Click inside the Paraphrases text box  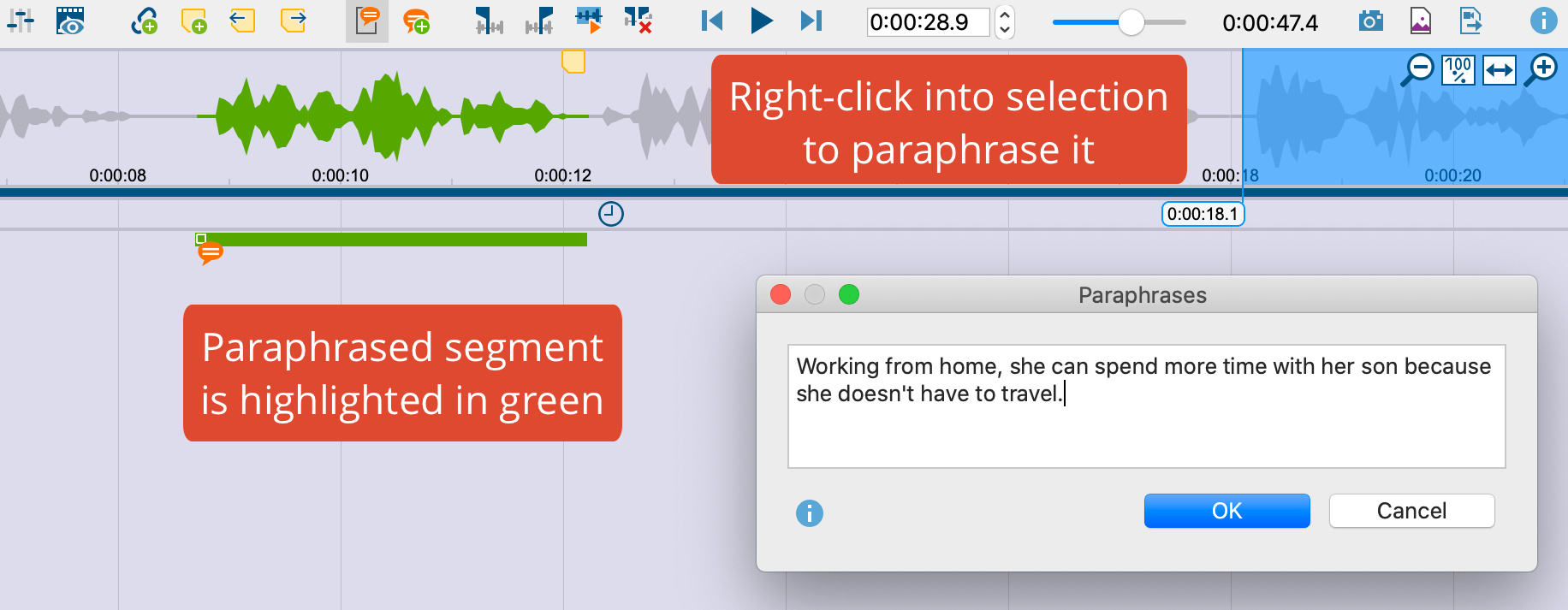(1146, 406)
